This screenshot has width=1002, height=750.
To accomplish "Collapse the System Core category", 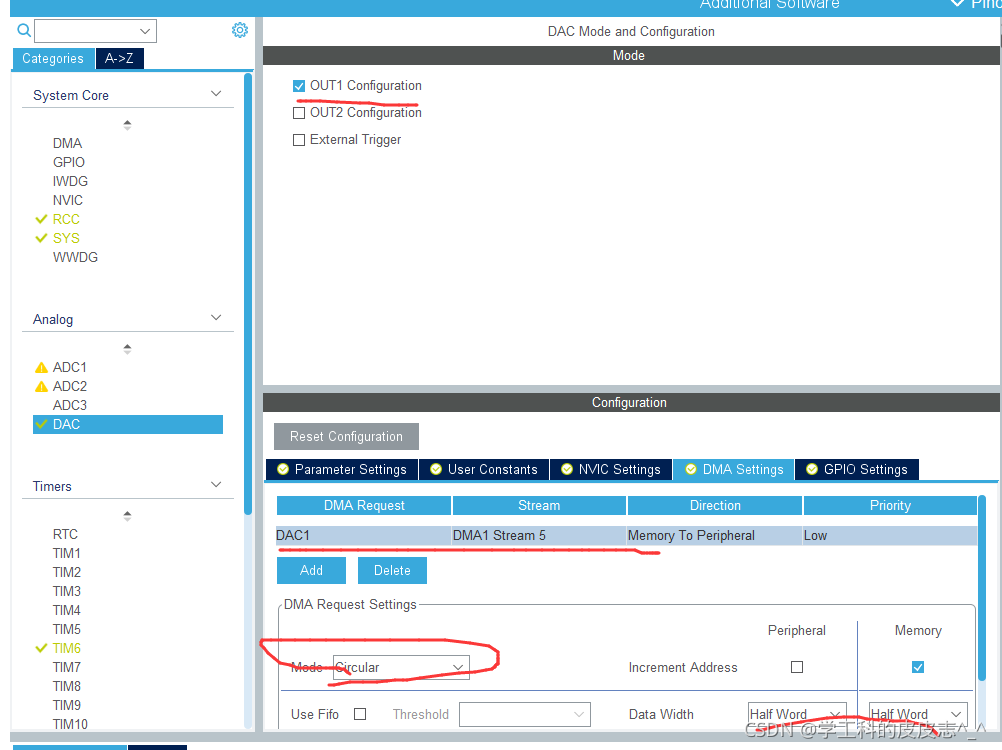I will pyautogui.click(x=216, y=94).
